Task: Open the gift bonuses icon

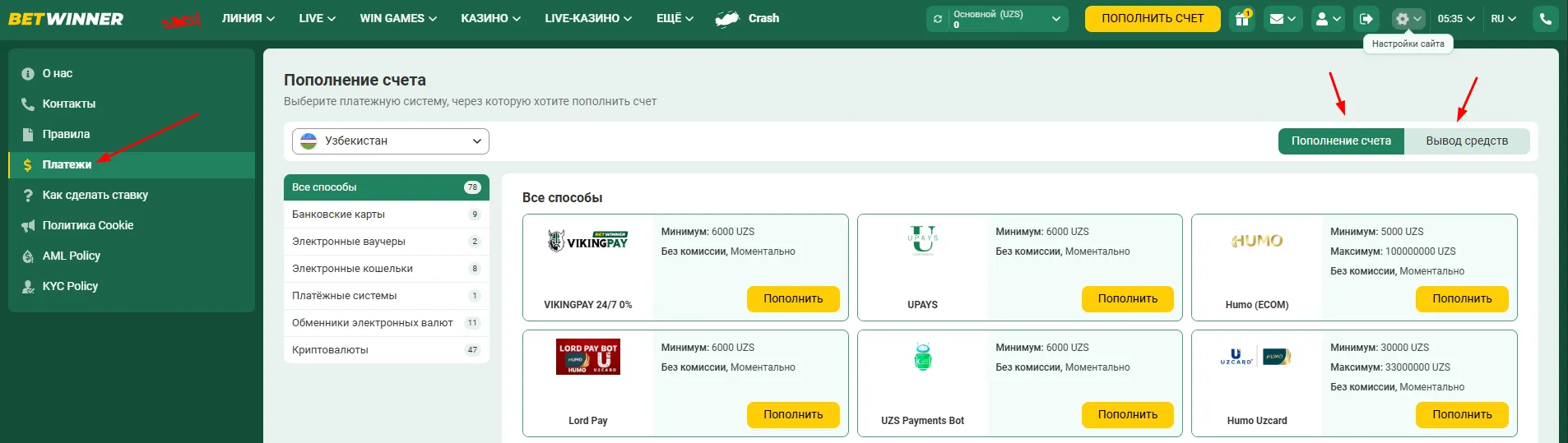Action: pos(1242,19)
